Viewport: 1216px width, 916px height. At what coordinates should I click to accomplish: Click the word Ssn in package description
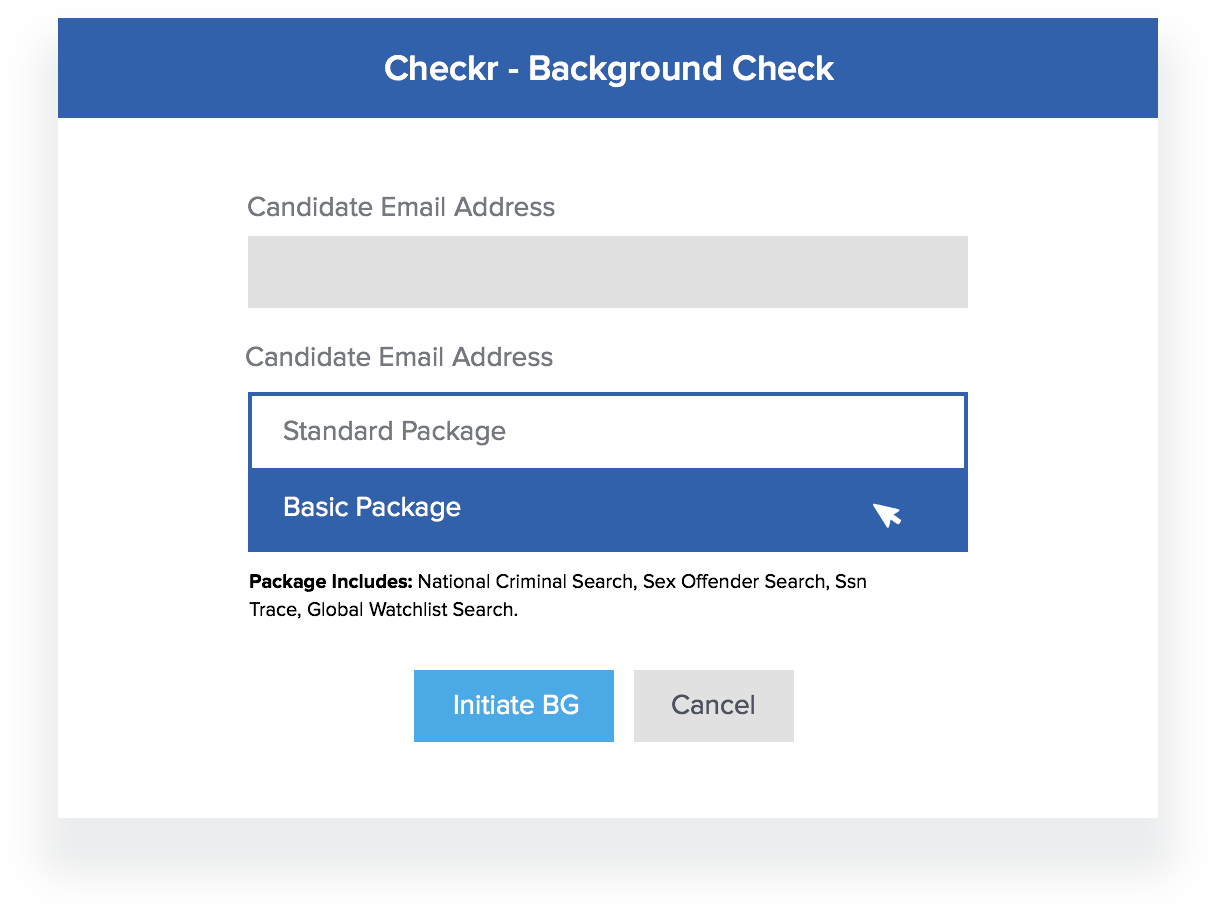(x=850, y=581)
